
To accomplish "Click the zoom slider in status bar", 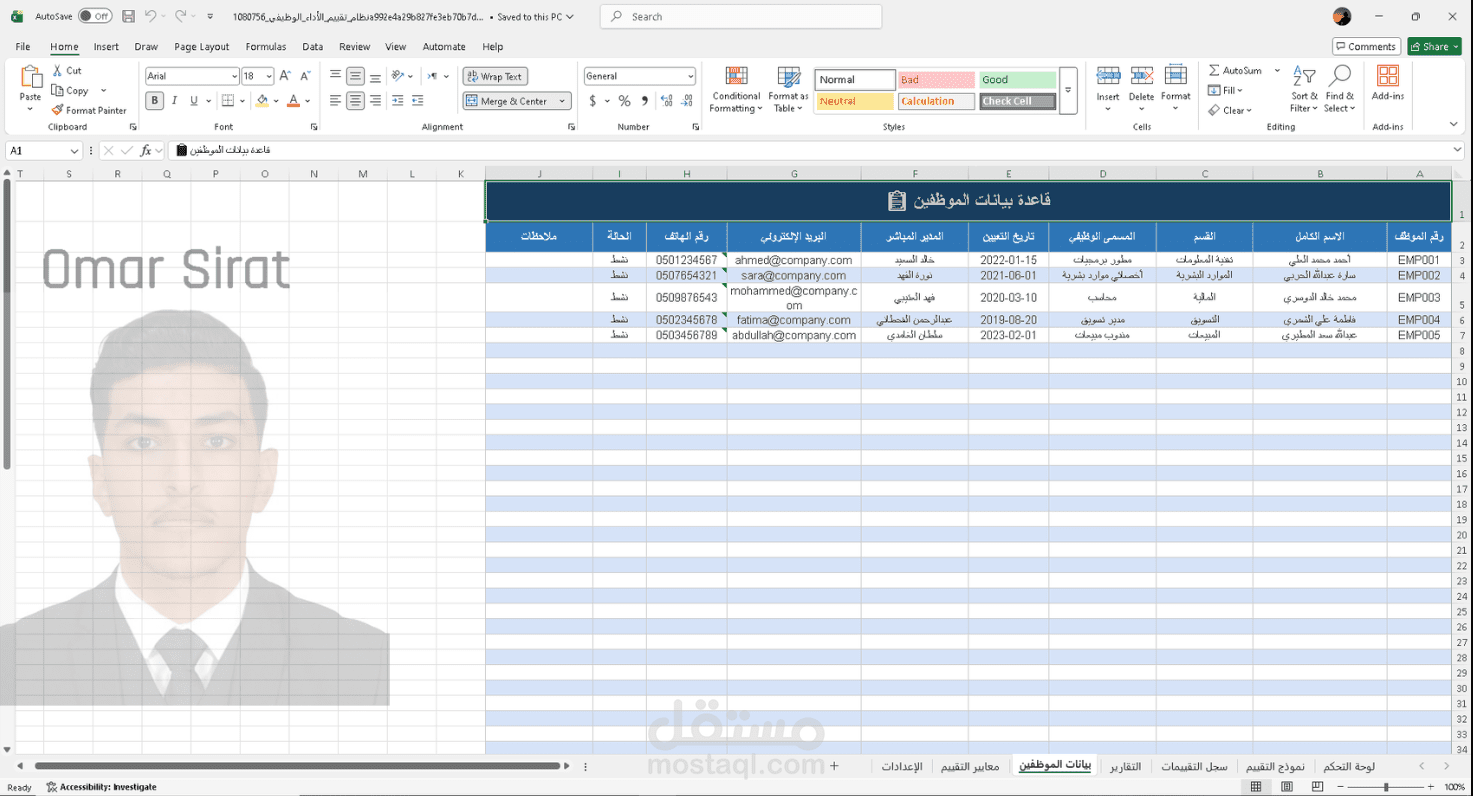I will [x=1385, y=787].
